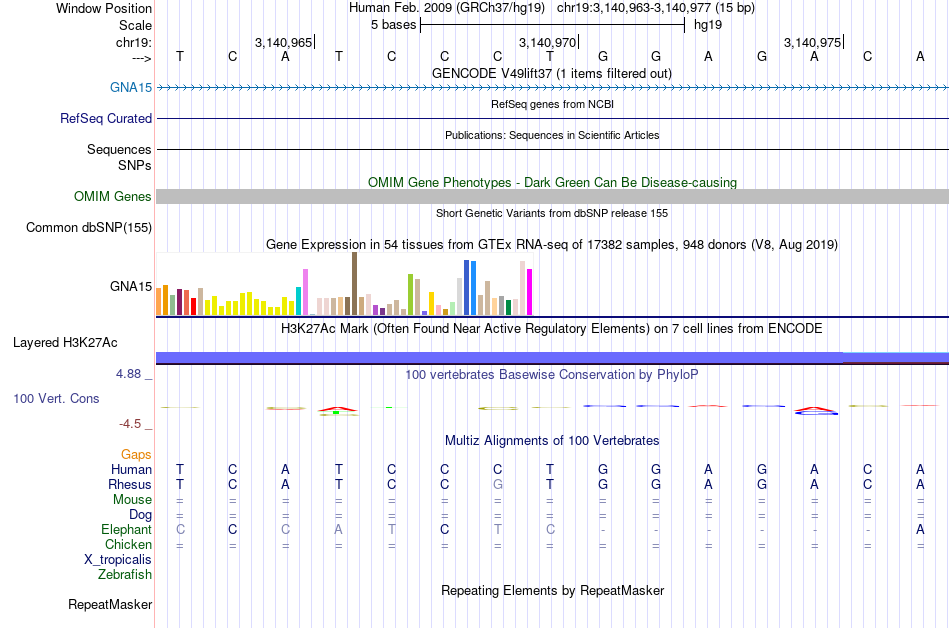This screenshot has height=628, width=950.
Task: Click the 100 Vert. Cons label
Action: 56,398
